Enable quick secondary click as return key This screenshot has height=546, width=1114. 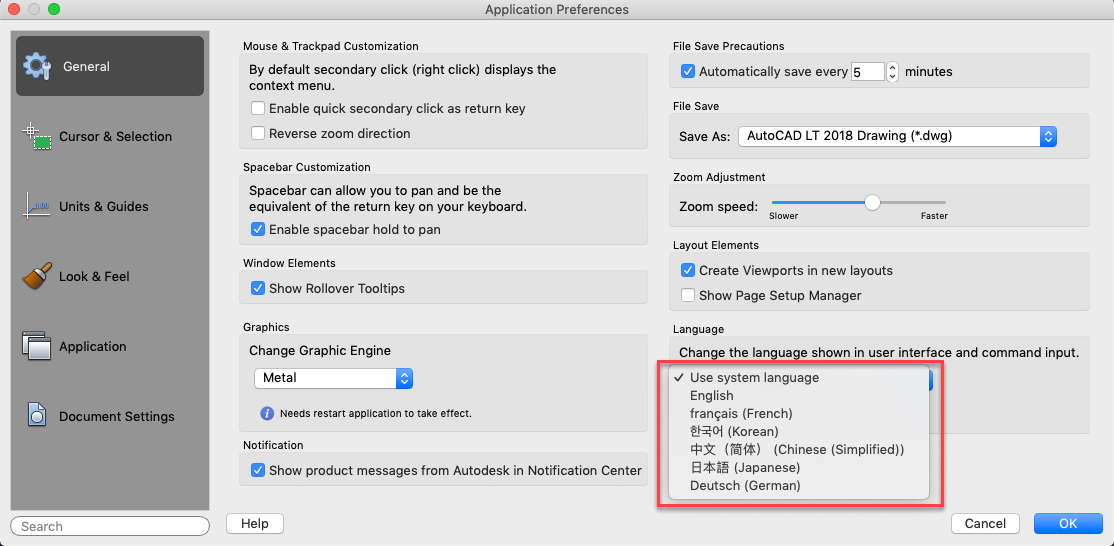pyautogui.click(x=258, y=108)
